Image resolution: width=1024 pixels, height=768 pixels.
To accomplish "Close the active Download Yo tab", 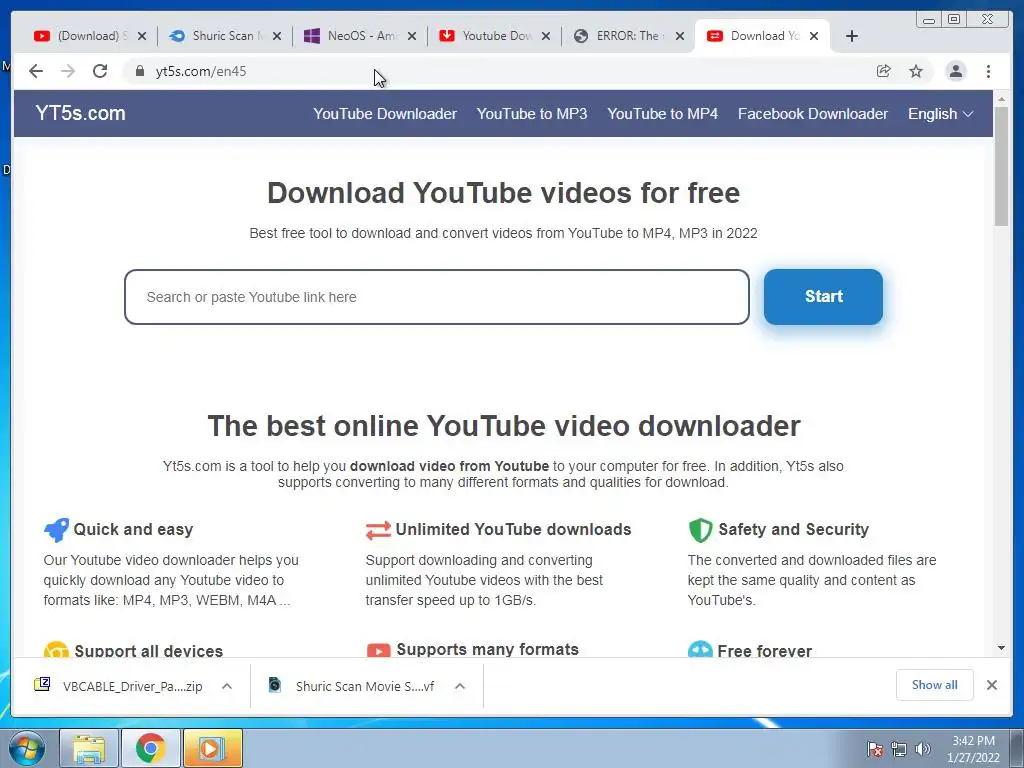I will pyautogui.click(x=814, y=36).
